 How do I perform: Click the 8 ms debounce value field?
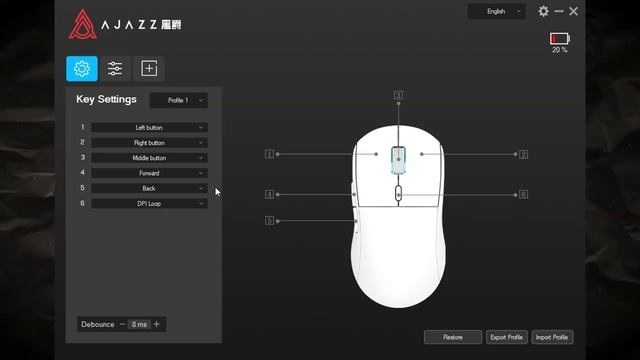click(139, 324)
